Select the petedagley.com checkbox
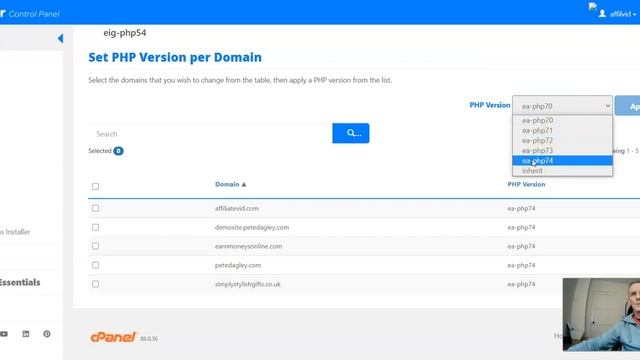 point(96,265)
